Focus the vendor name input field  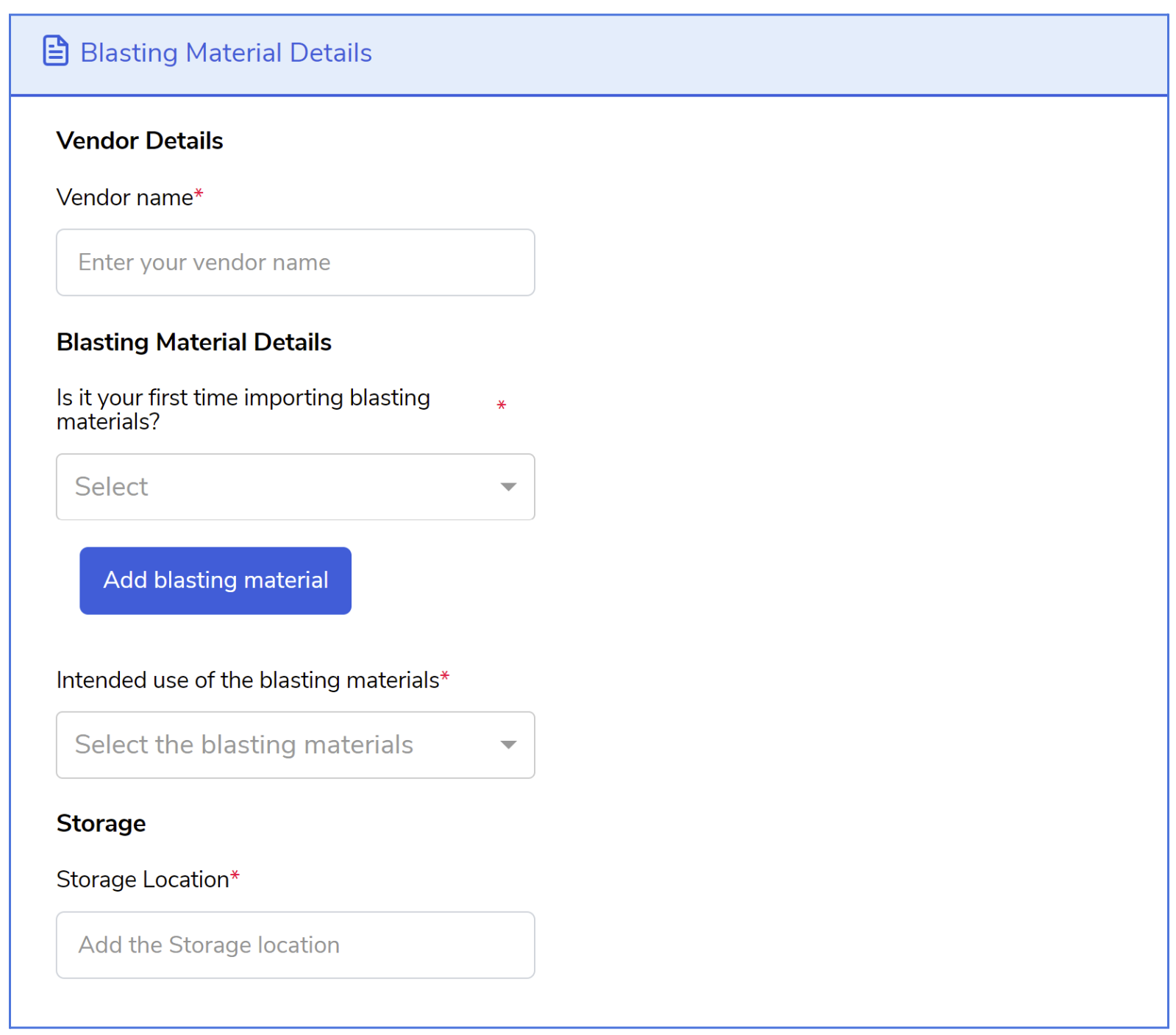296,263
